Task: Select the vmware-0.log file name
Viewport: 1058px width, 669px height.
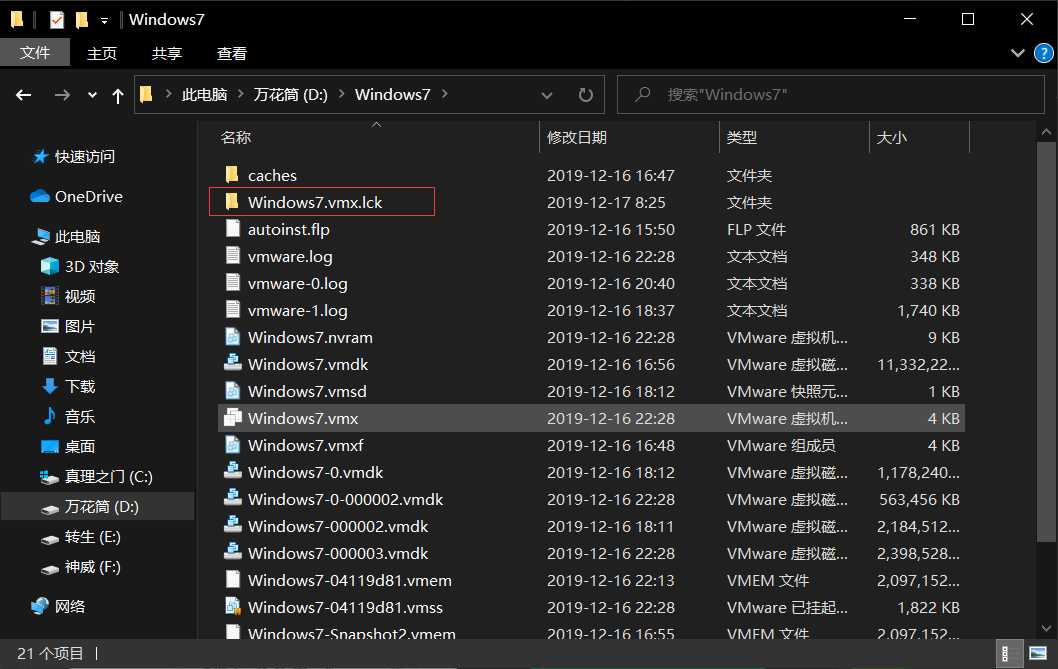Action: 298,284
